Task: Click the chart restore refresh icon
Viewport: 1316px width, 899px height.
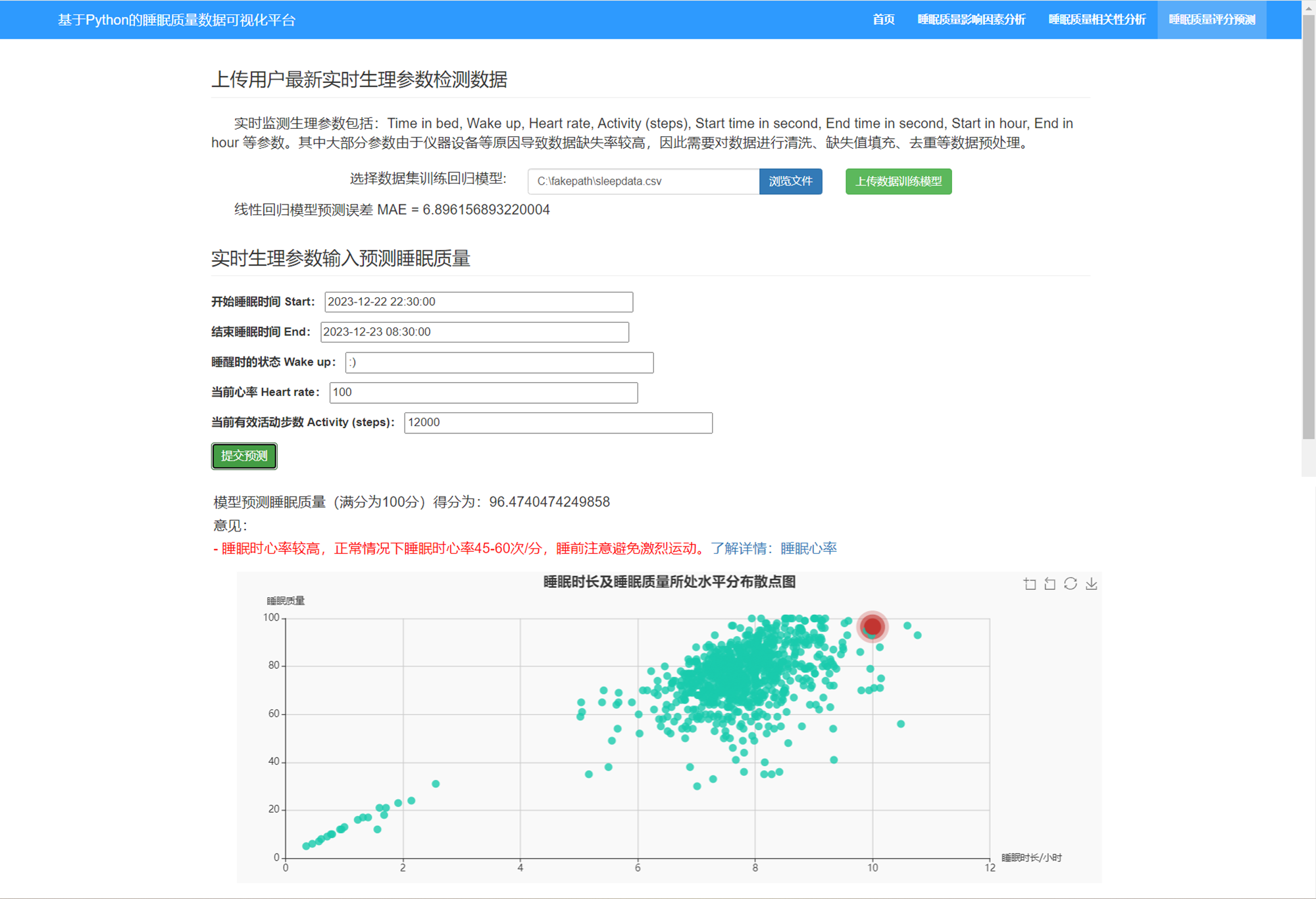Action: [x=1071, y=584]
